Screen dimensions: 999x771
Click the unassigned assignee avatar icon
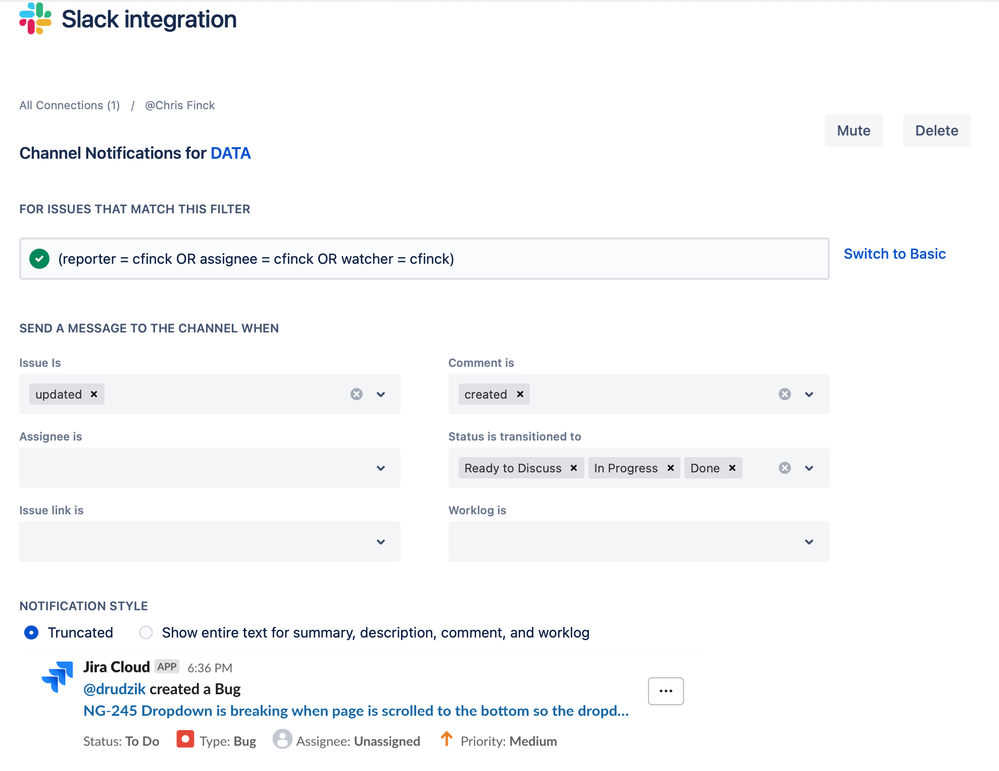(x=282, y=739)
